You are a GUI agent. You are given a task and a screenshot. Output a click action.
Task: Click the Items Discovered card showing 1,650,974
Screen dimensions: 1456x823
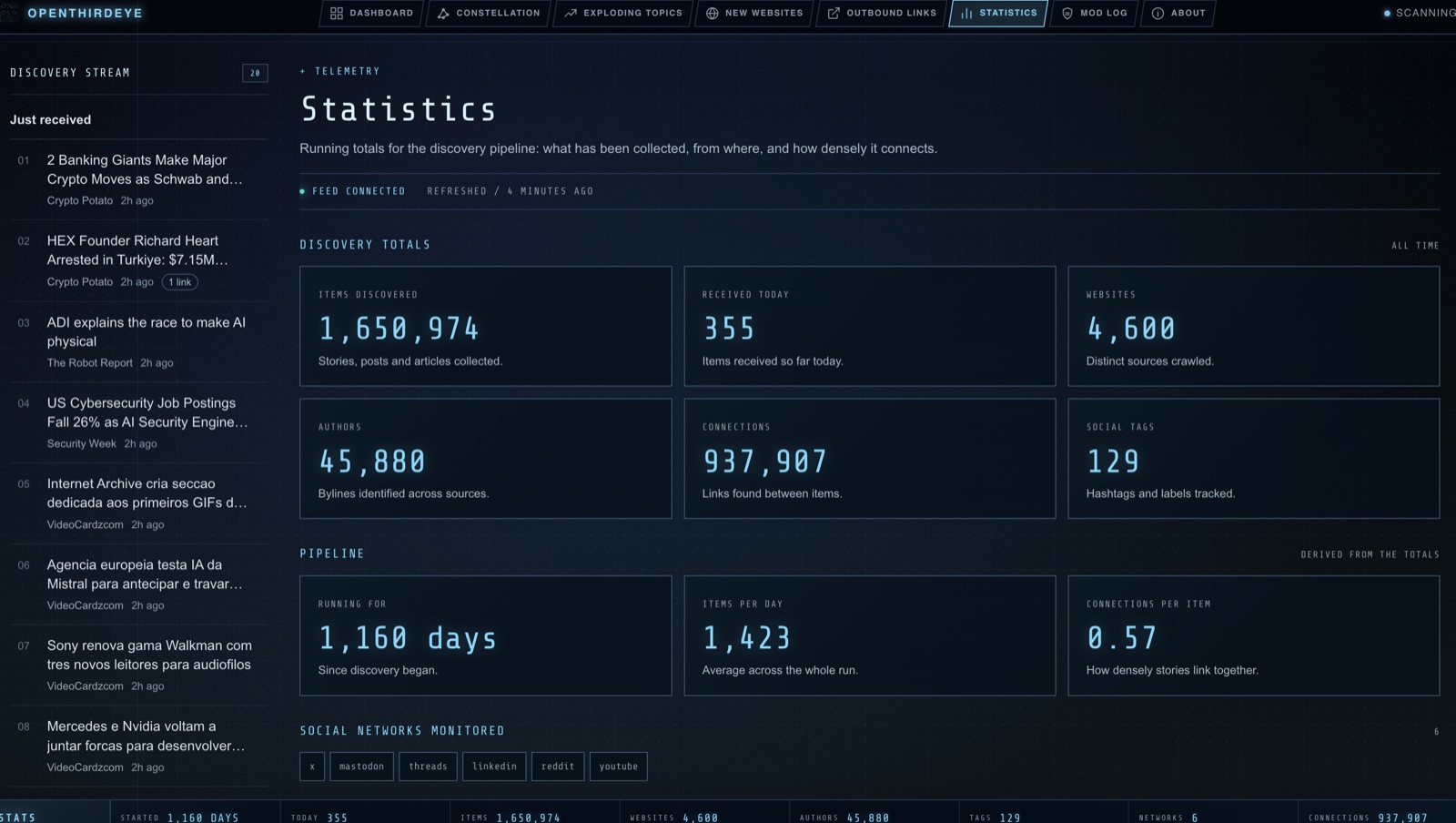click(x=486, y=326)
